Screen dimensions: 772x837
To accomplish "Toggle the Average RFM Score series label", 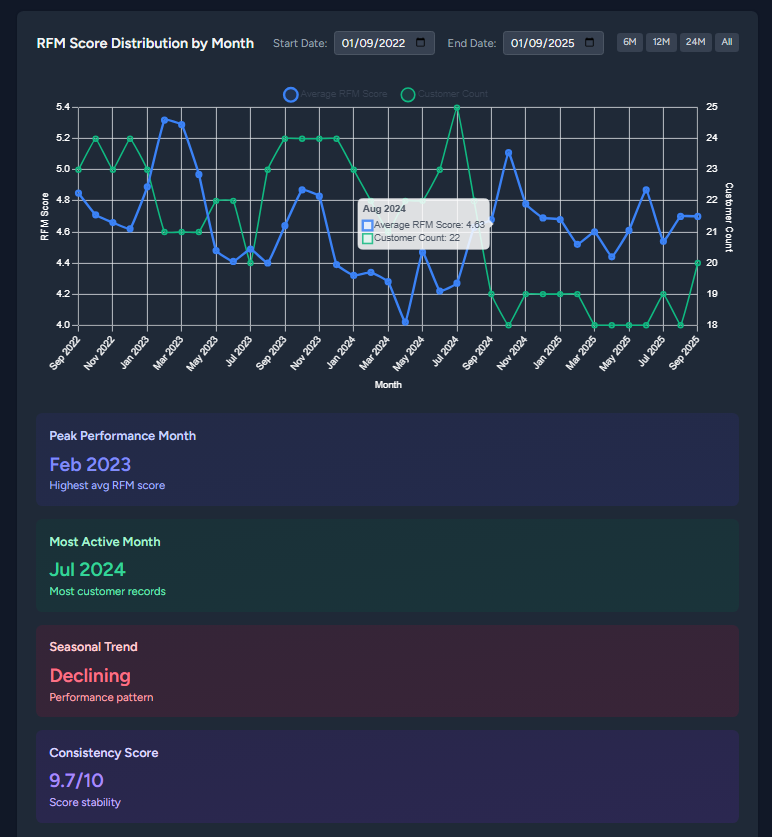I will click(343, 94).
